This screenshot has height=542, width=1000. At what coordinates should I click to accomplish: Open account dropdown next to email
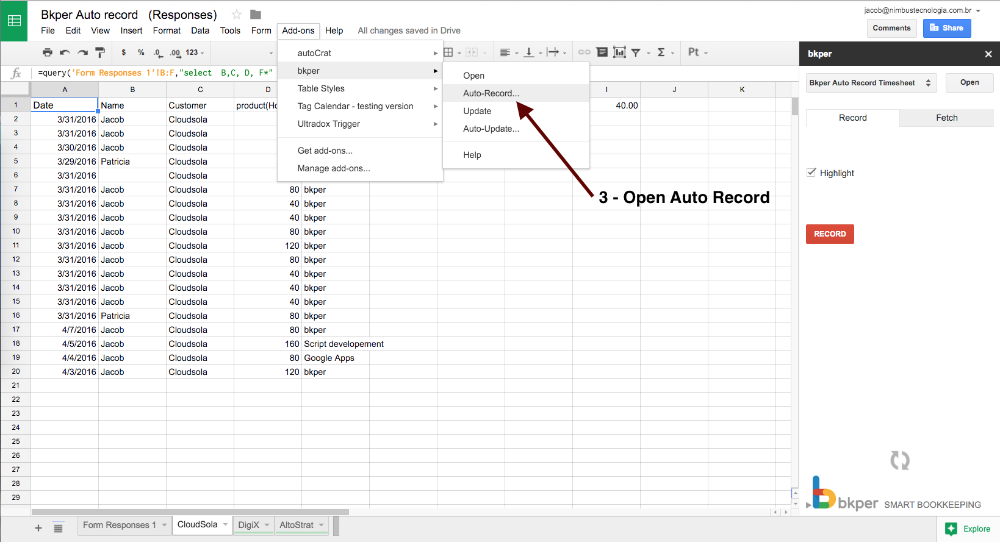978,11
